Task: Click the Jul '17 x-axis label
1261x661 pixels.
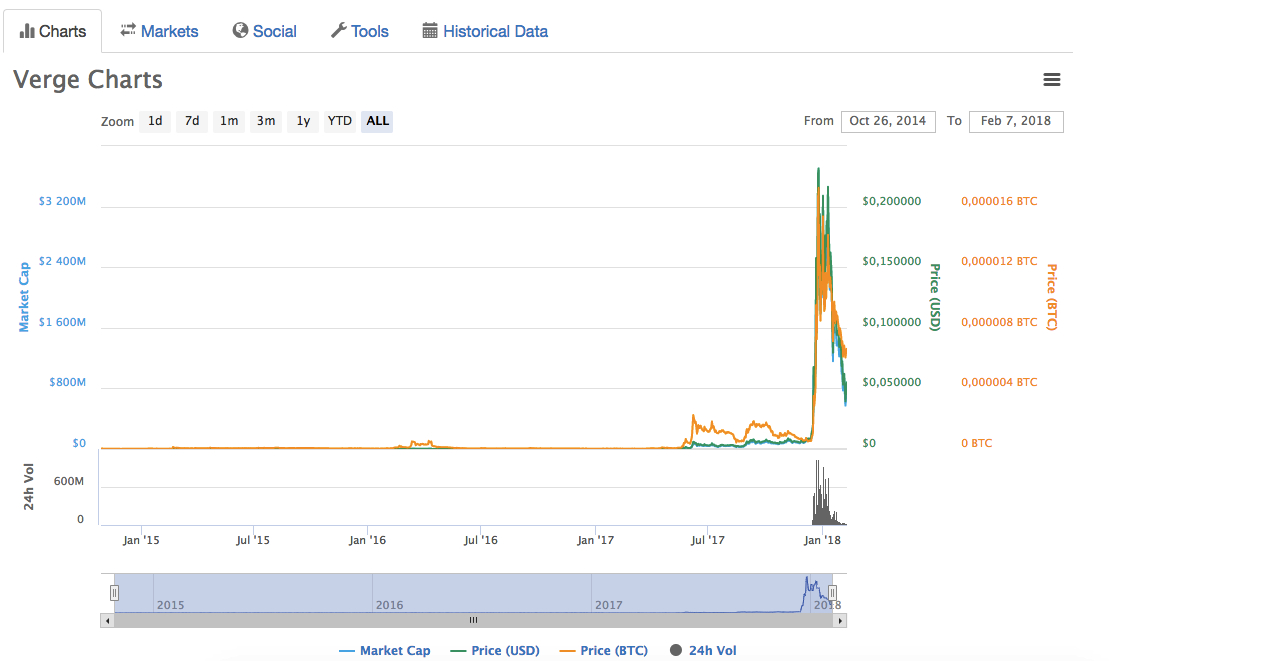Action: (708, 541)
